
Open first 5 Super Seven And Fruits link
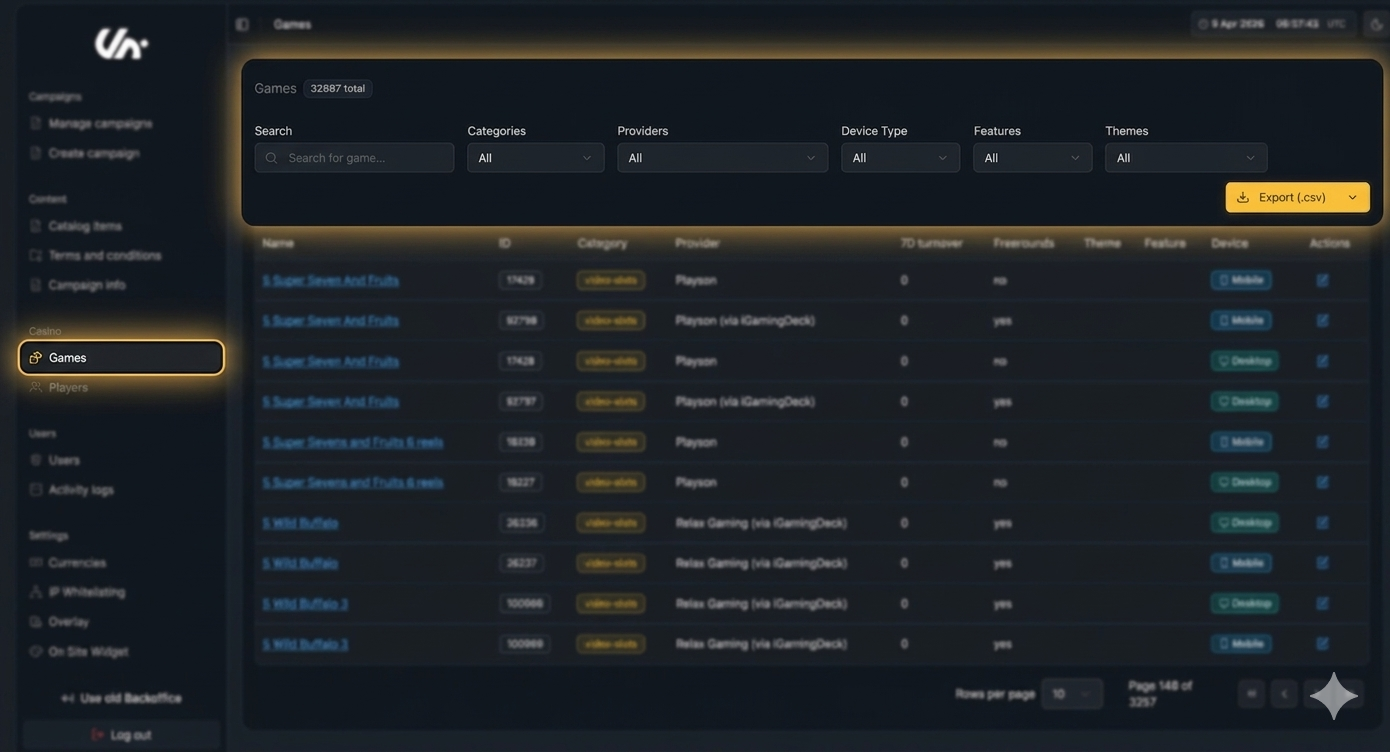click(x=330, y=280)
